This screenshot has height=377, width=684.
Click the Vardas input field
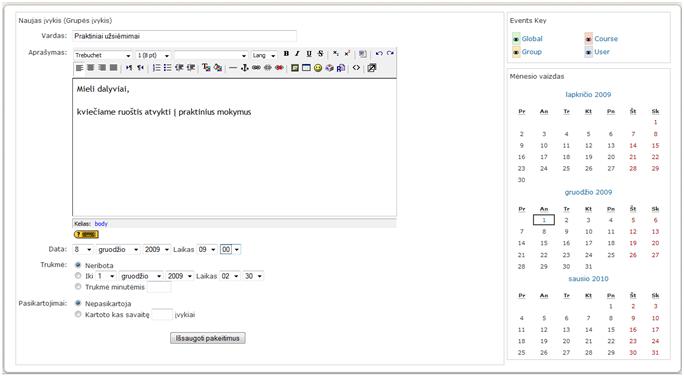[x=185, y=36]
